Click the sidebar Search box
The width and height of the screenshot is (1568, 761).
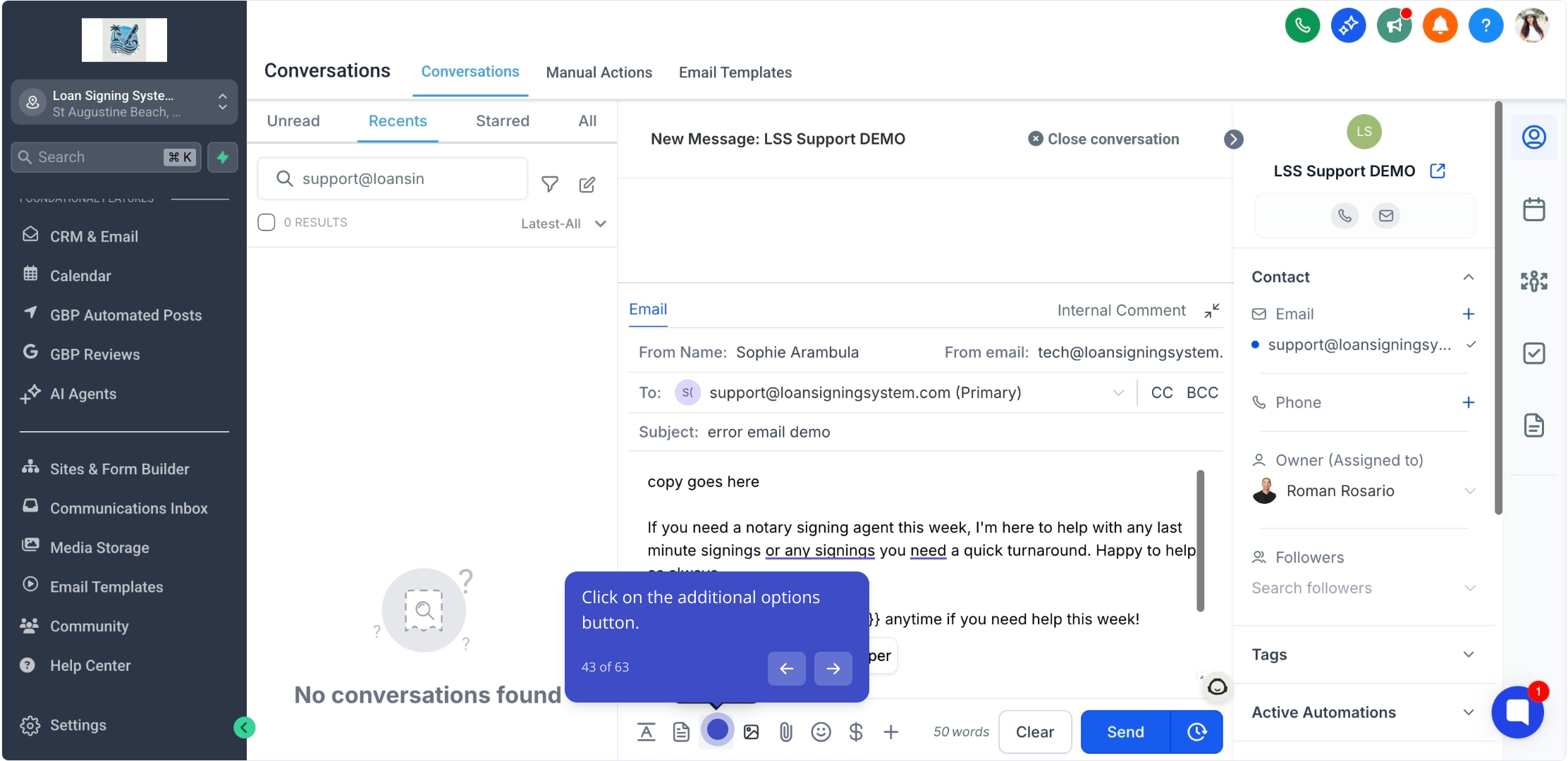(106, 157)
